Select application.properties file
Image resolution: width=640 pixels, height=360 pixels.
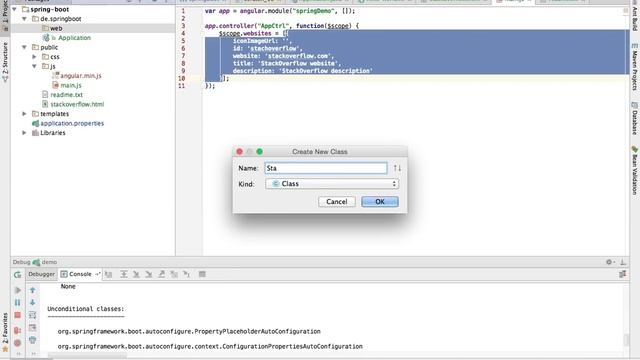[72, 123]
